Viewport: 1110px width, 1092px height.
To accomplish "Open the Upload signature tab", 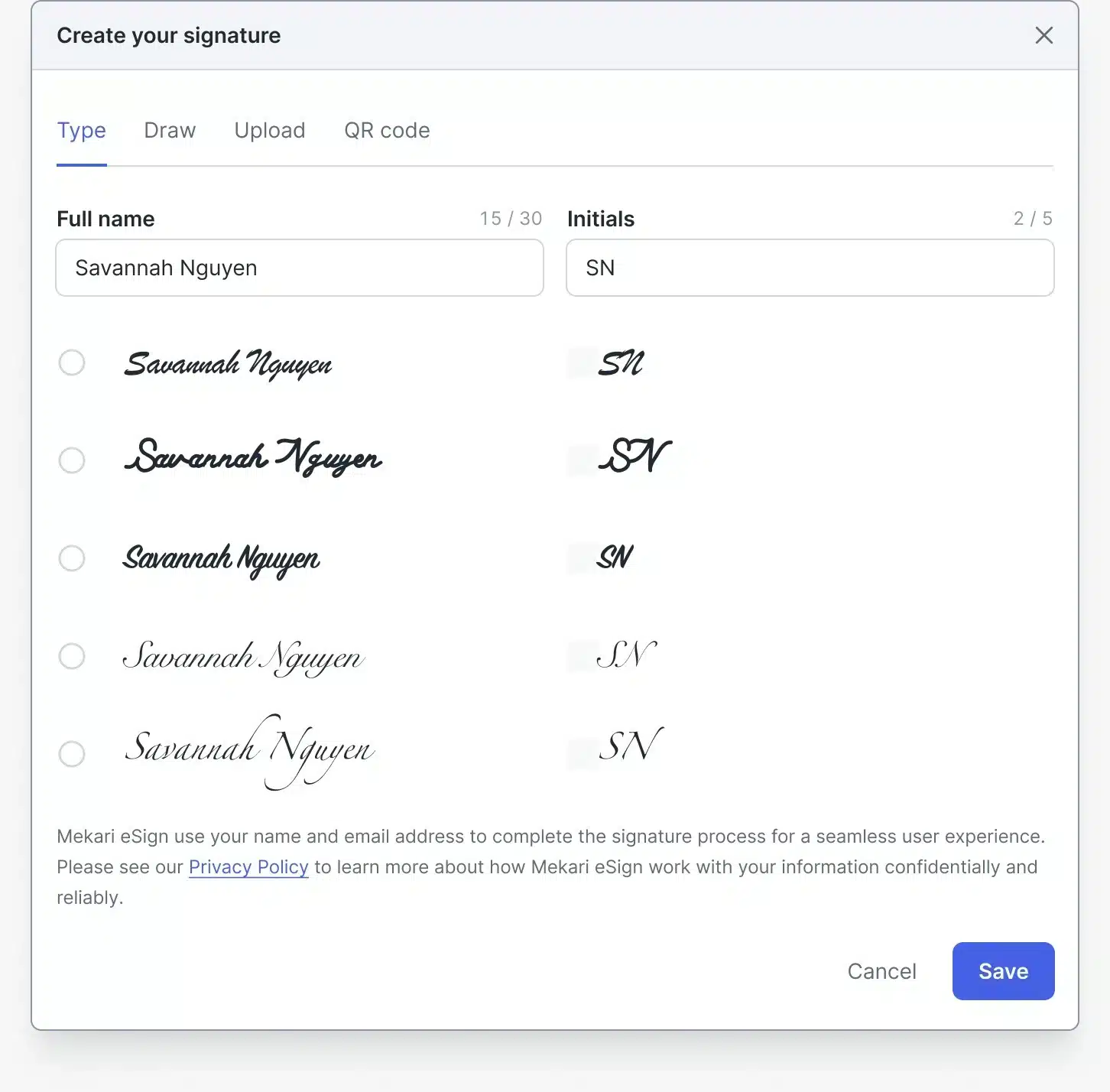I will coord(269,130).
